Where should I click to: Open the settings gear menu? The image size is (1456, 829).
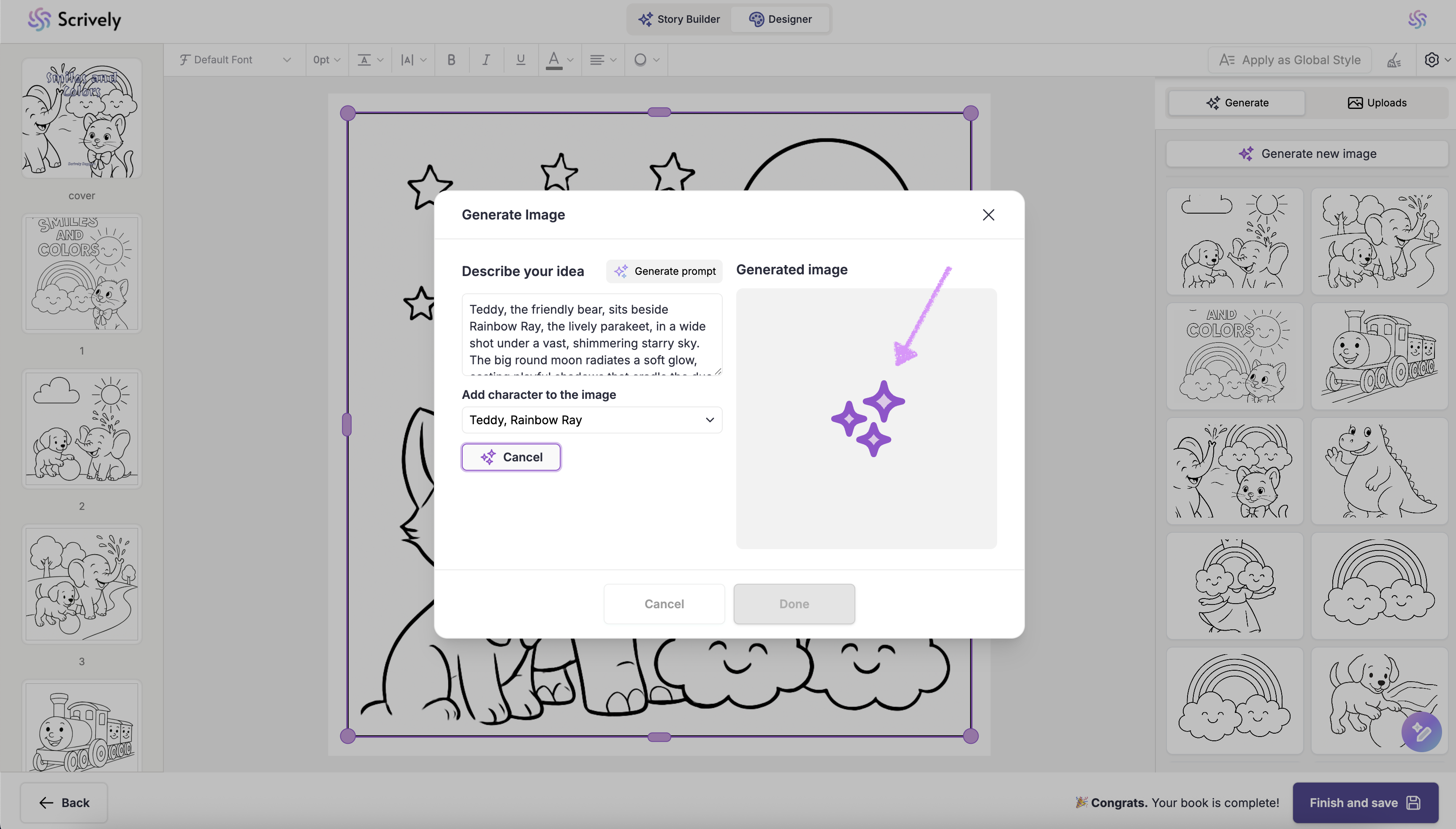coord(1432,60)
